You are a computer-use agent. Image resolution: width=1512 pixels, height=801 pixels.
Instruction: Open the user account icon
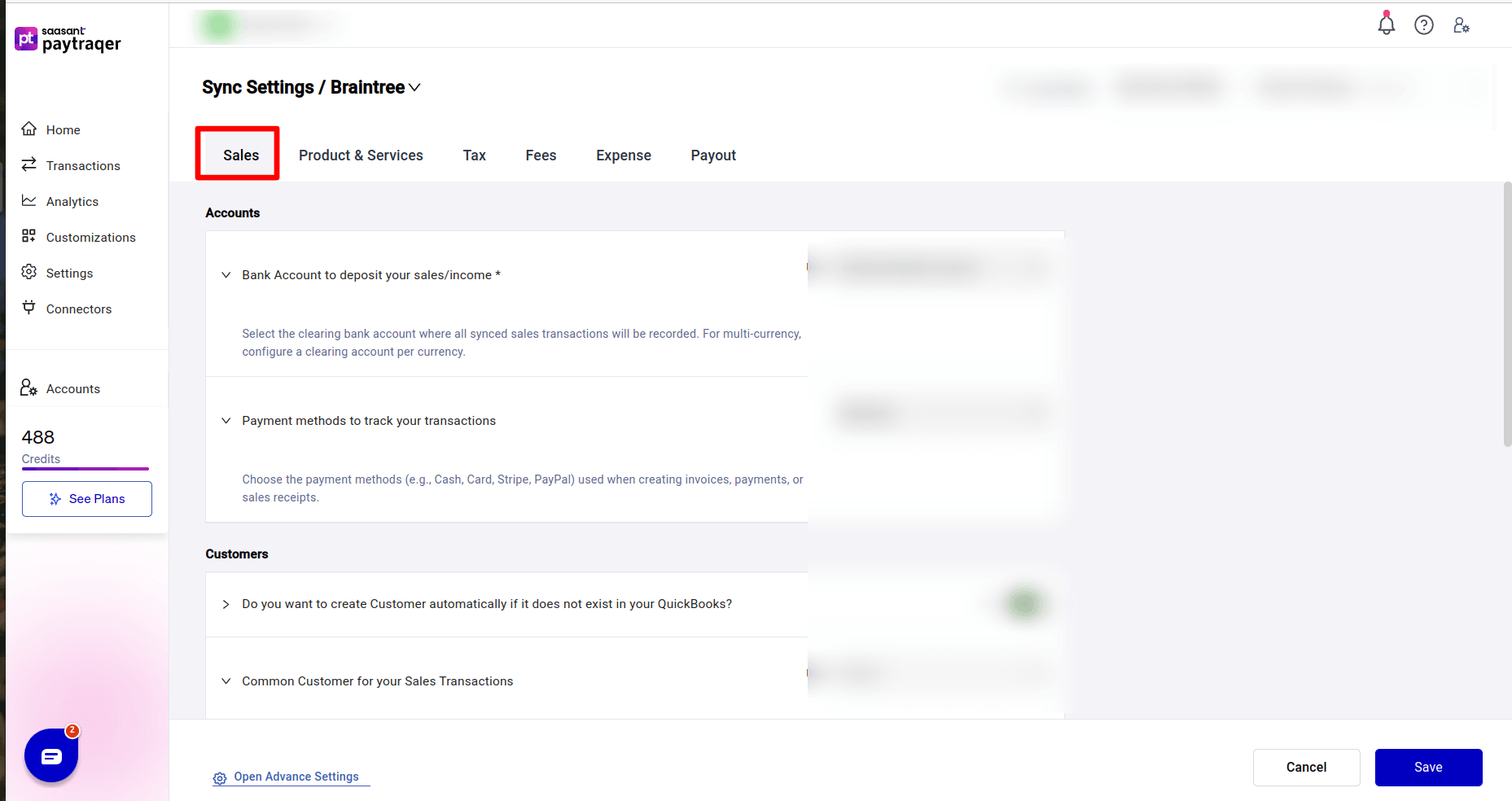1462,25
